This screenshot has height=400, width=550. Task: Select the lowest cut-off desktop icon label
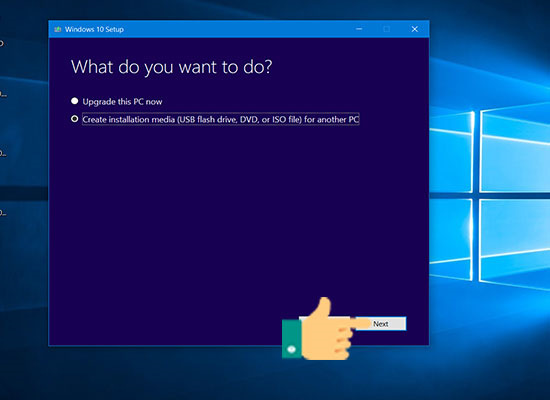[3, 213]
